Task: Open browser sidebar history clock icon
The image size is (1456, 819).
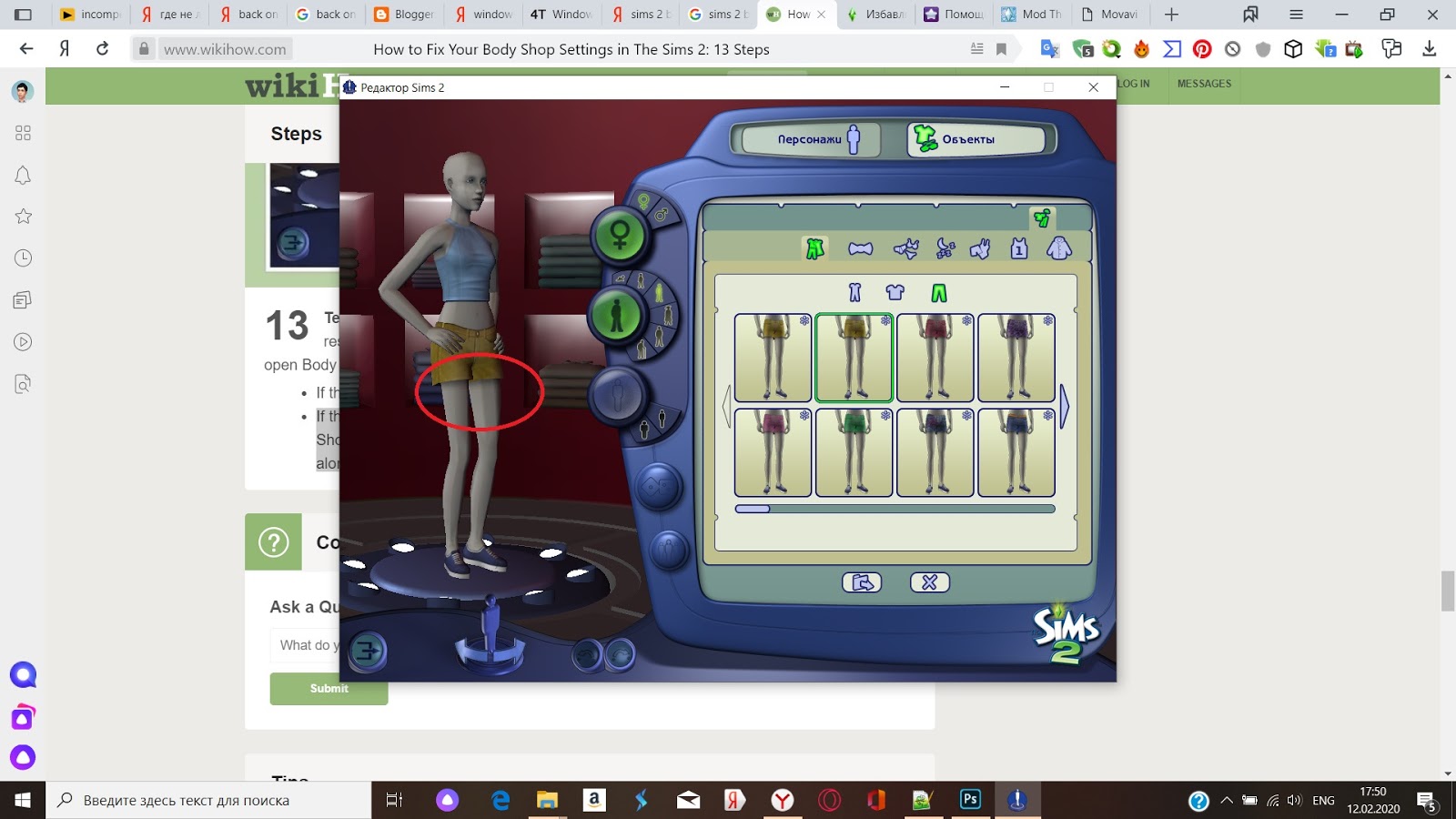Action: coord(23,258)
